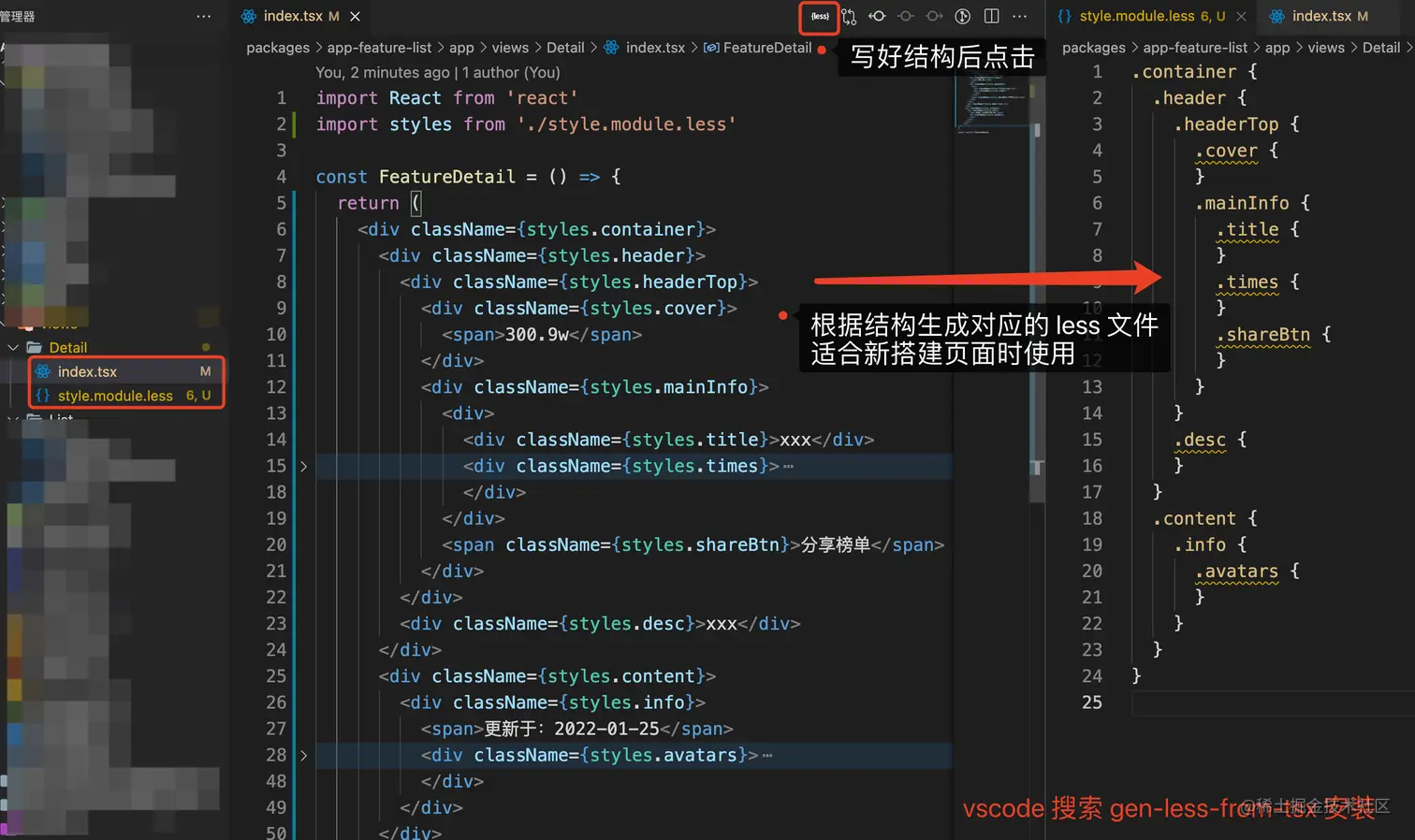Screen dimensions: 1415x840
Task: Click 'react' import string on line 1
Action: (542, 98)
